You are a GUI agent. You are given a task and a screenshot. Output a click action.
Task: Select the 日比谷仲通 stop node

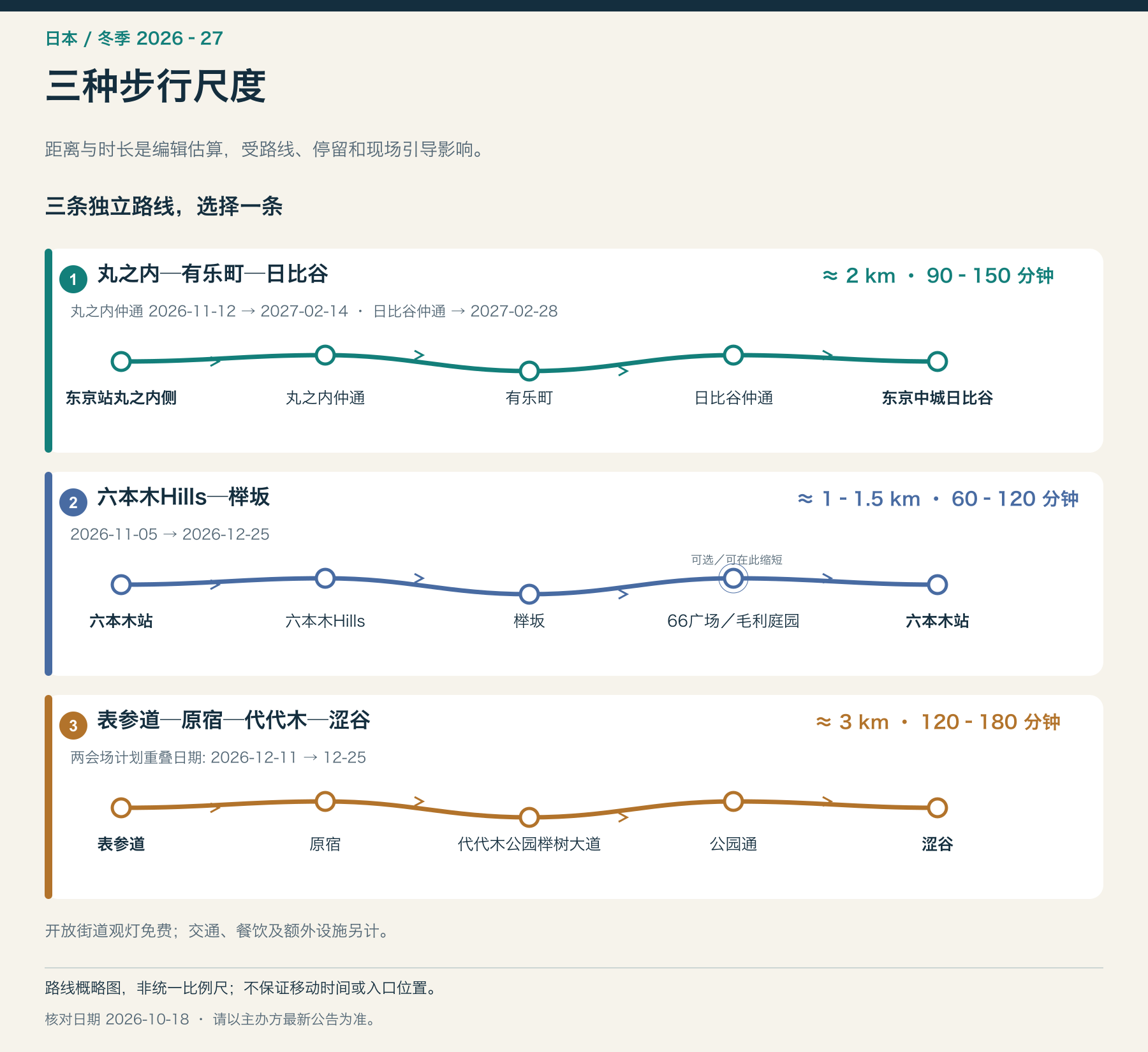[x=733, y=355]
